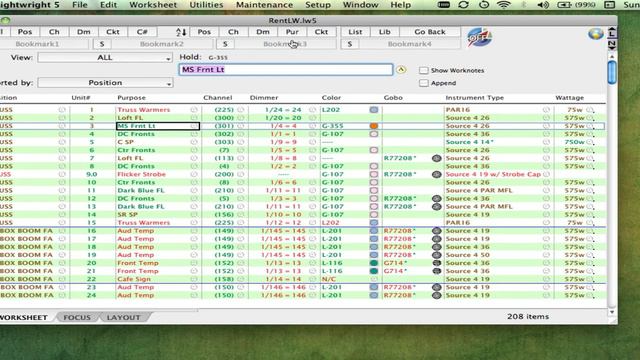Click the orange G-355 color swatch for unit 3
Image resolution: width=640 pixels, height=360 pixels.
pyautogui.click(x=373, y=126)
